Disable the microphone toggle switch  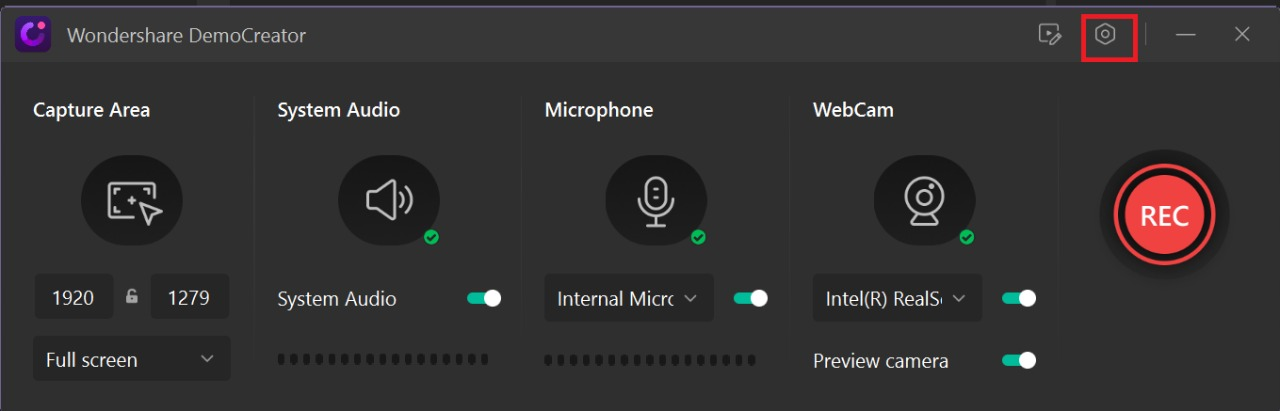click(750, 298)
